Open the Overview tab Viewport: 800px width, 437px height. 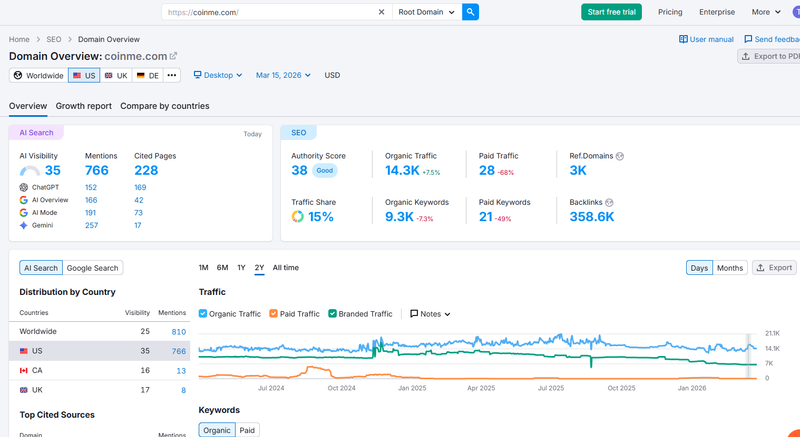coord(28,106)
